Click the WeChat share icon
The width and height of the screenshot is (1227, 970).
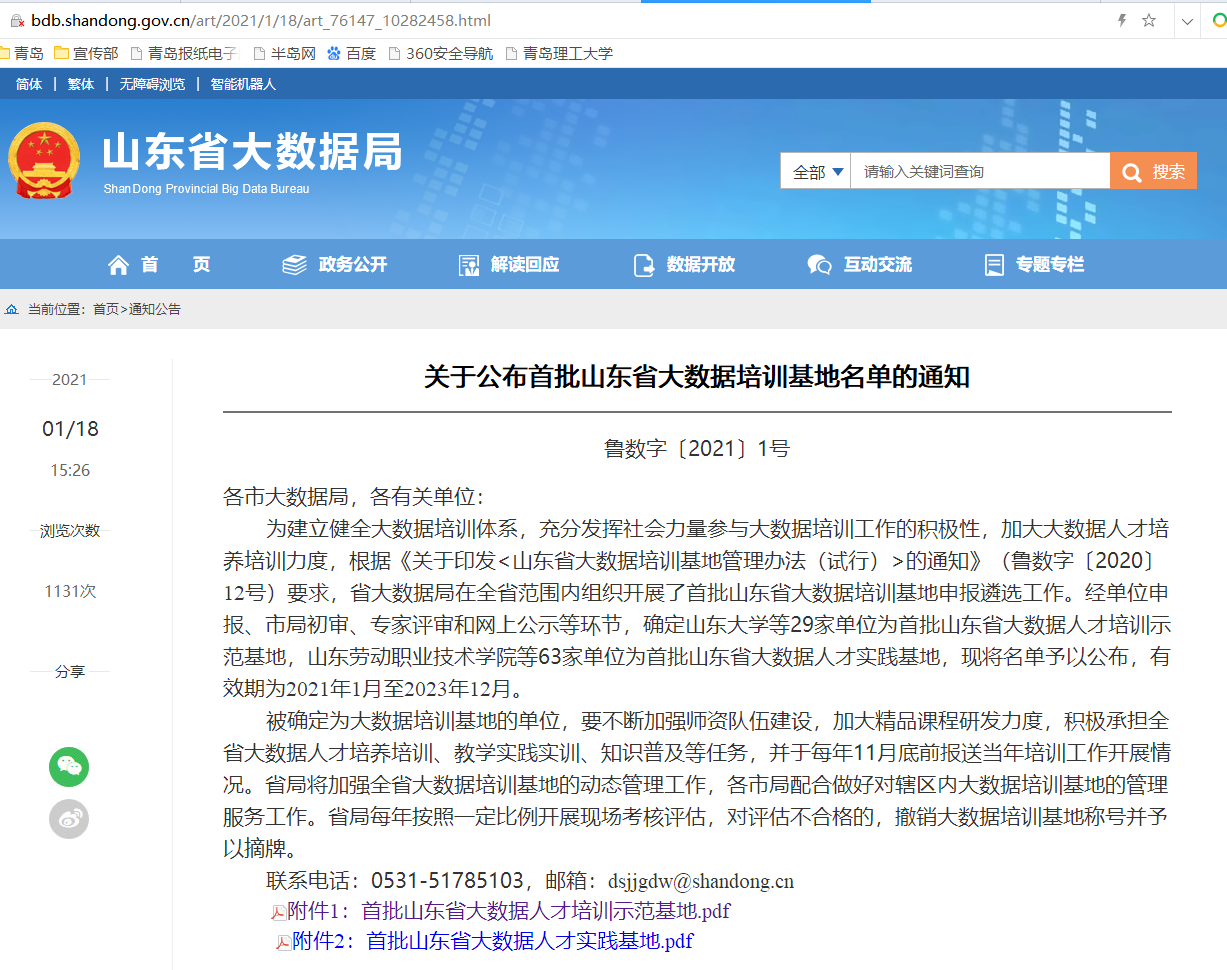[69, 767]
